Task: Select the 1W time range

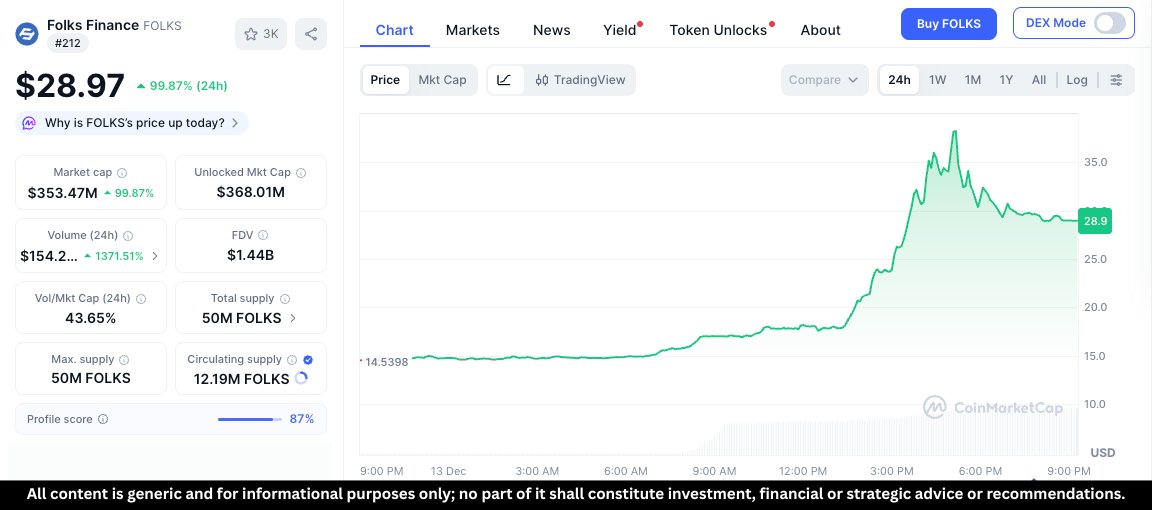Action: tap(937, 80)
